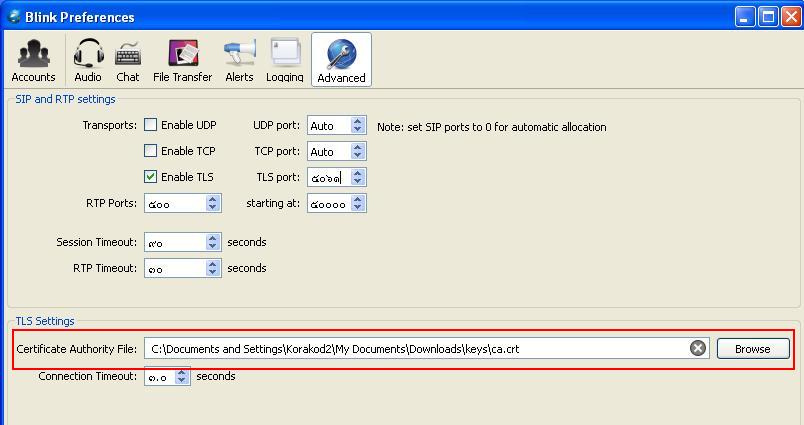Click the TLS port spinner arrows
Viewport: 804px width, 425px height.
(358, 177)
